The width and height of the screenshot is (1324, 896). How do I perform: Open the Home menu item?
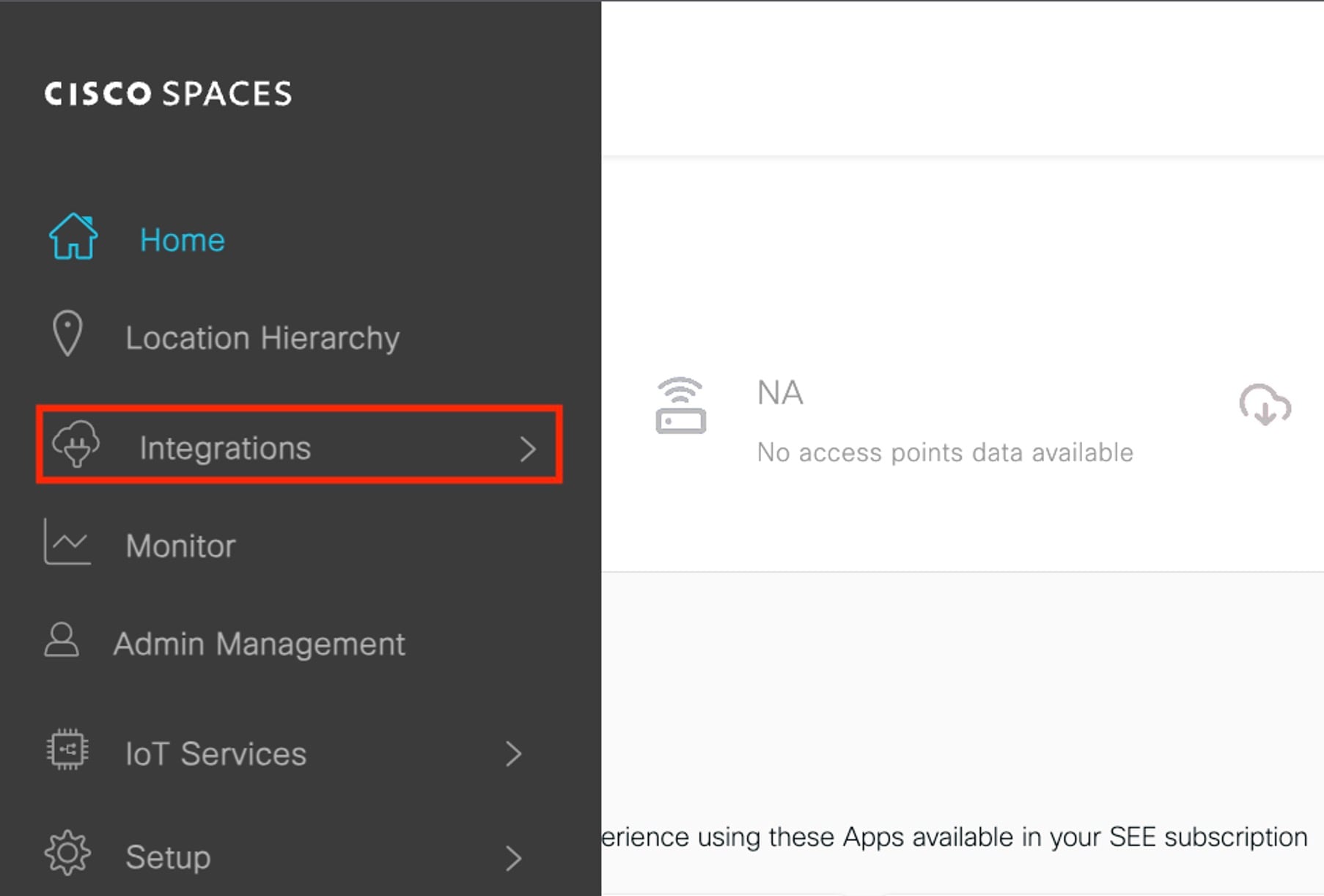click(x=183, y=240)
